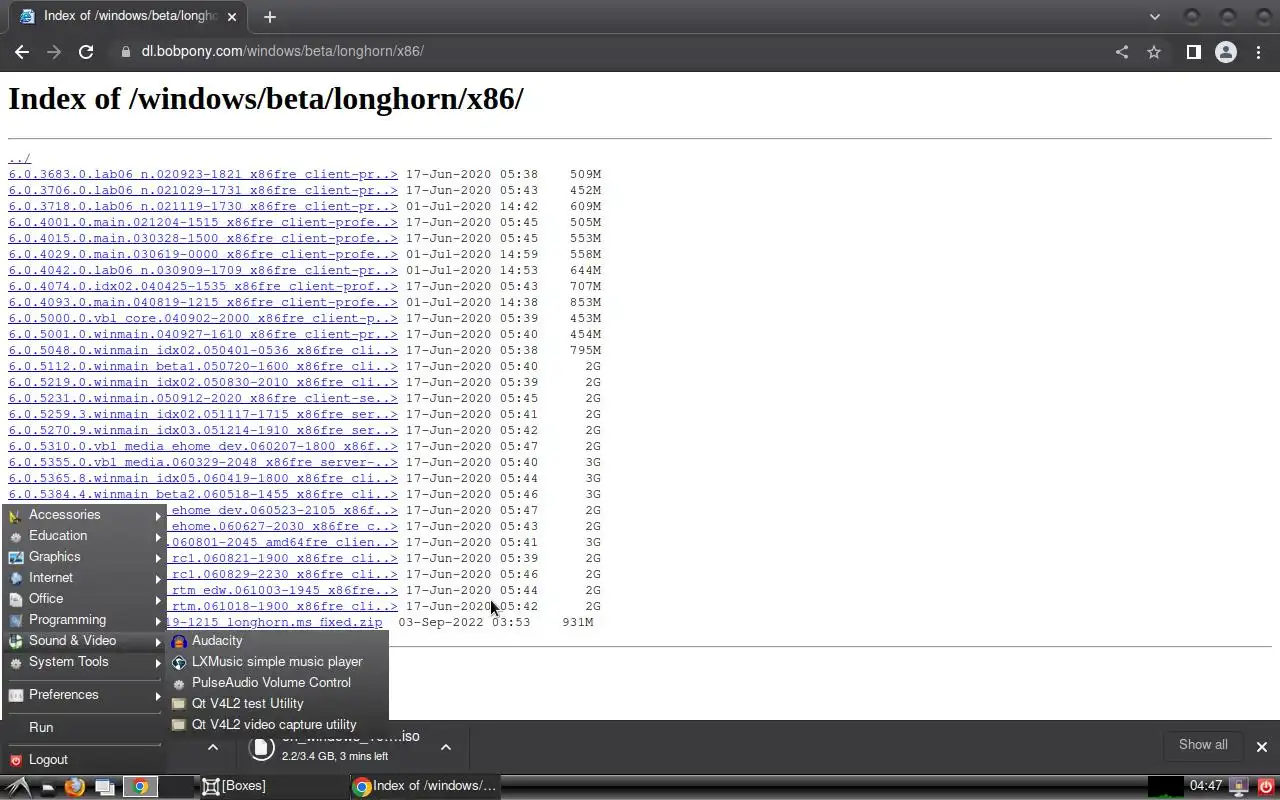Screen dimensions: 1280x800
Task: Open PulseAudio Volume Control
Action: pyautogui.click(x=277, y=683)
